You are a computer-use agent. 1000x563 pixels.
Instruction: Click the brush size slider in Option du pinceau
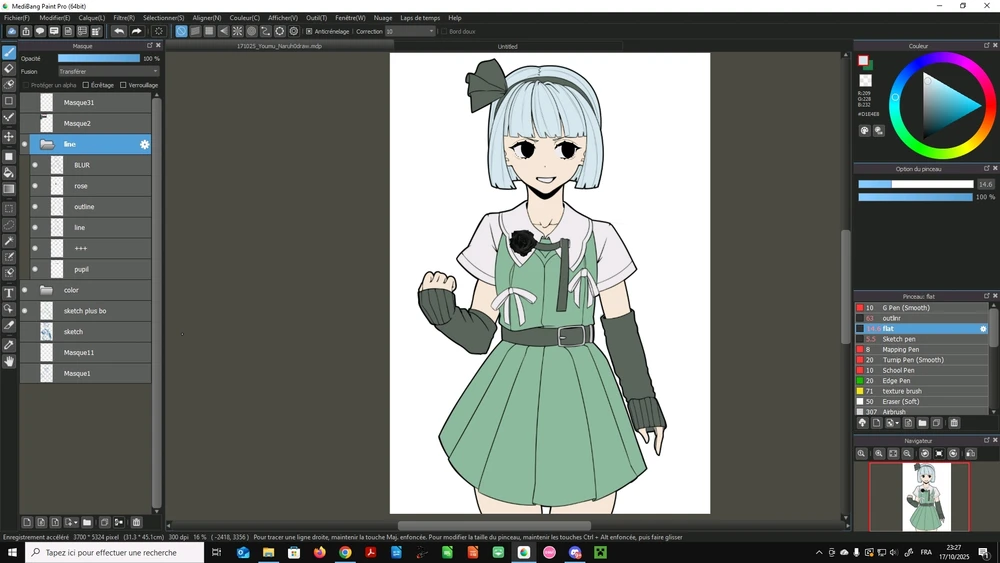tap(915, 184)
